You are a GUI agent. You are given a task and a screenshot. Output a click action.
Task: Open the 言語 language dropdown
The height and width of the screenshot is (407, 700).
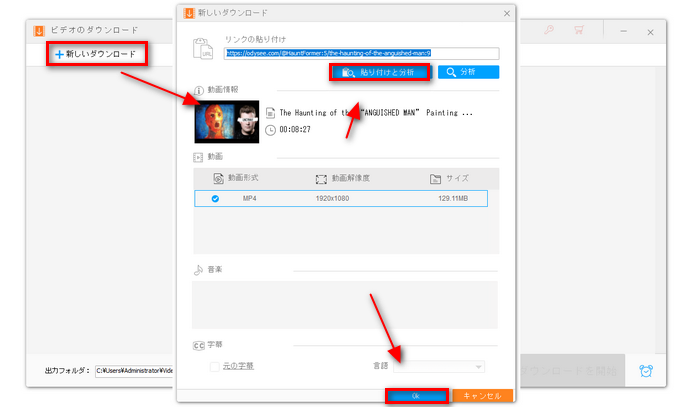point(439,366)
